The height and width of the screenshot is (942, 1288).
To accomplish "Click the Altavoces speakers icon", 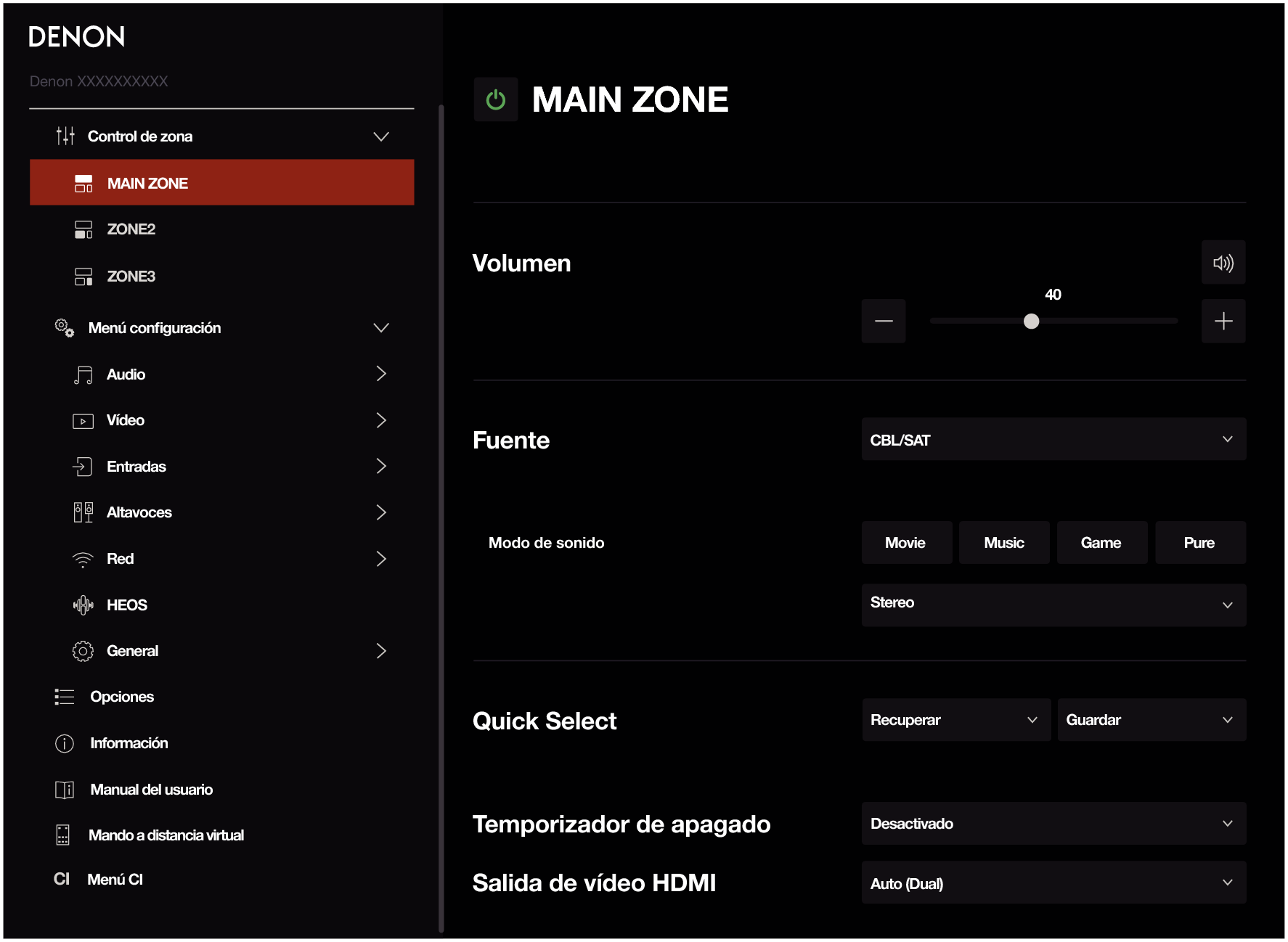I will (83, 512).
